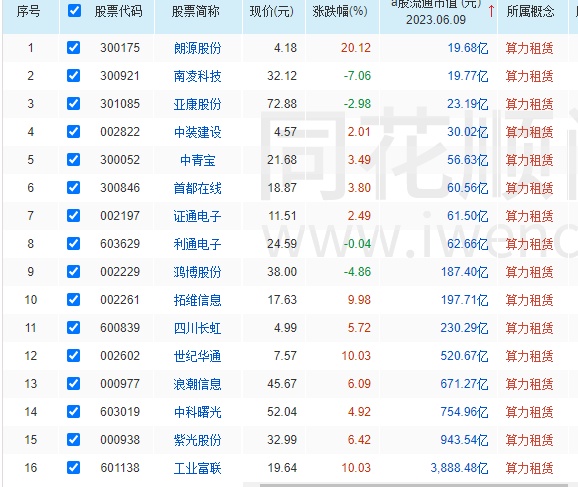Viewport: 578px width, 487px height.
Task: Click market value 19.68亿
Action: (x=468, y=48)
